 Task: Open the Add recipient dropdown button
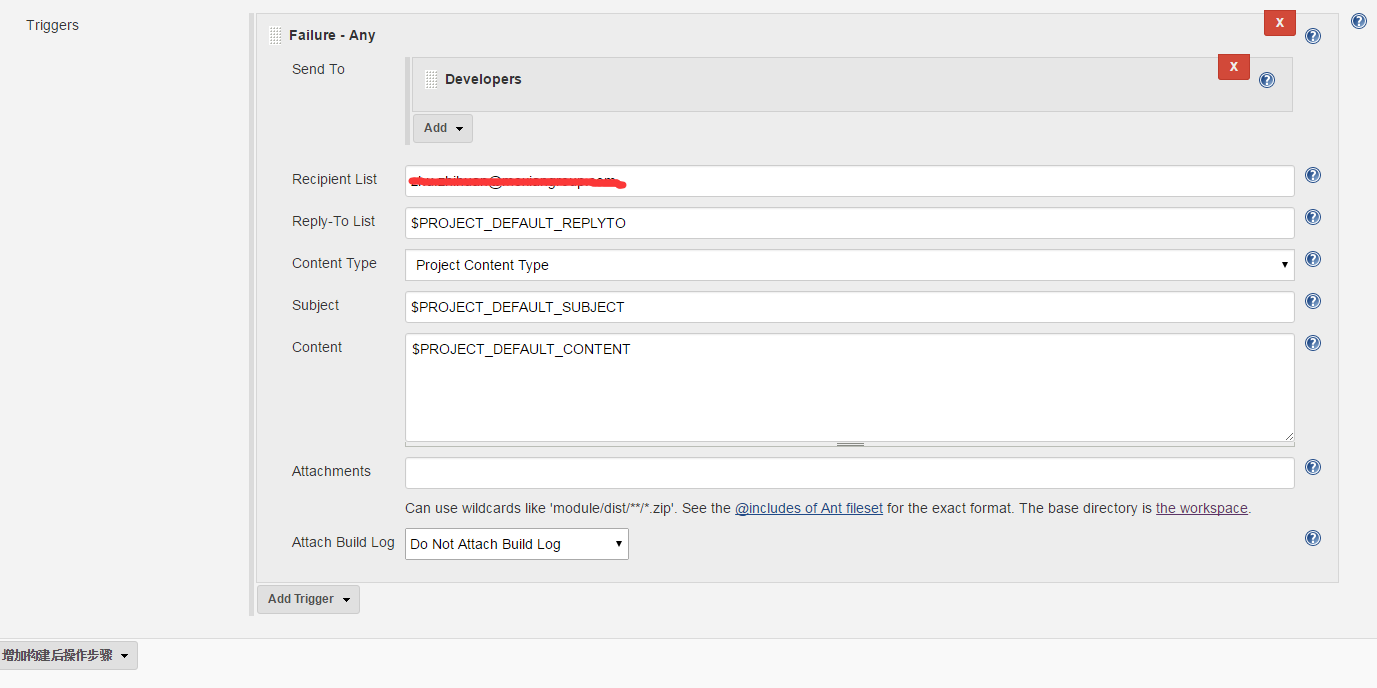(x=443, y=128)
